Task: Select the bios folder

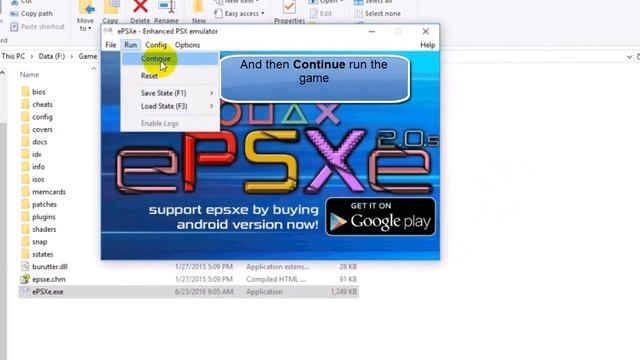Action: 39,92
